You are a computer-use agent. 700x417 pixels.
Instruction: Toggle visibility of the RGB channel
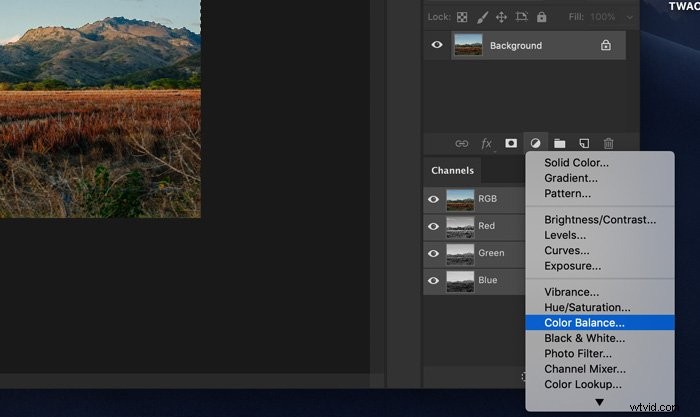coord(433,199)
